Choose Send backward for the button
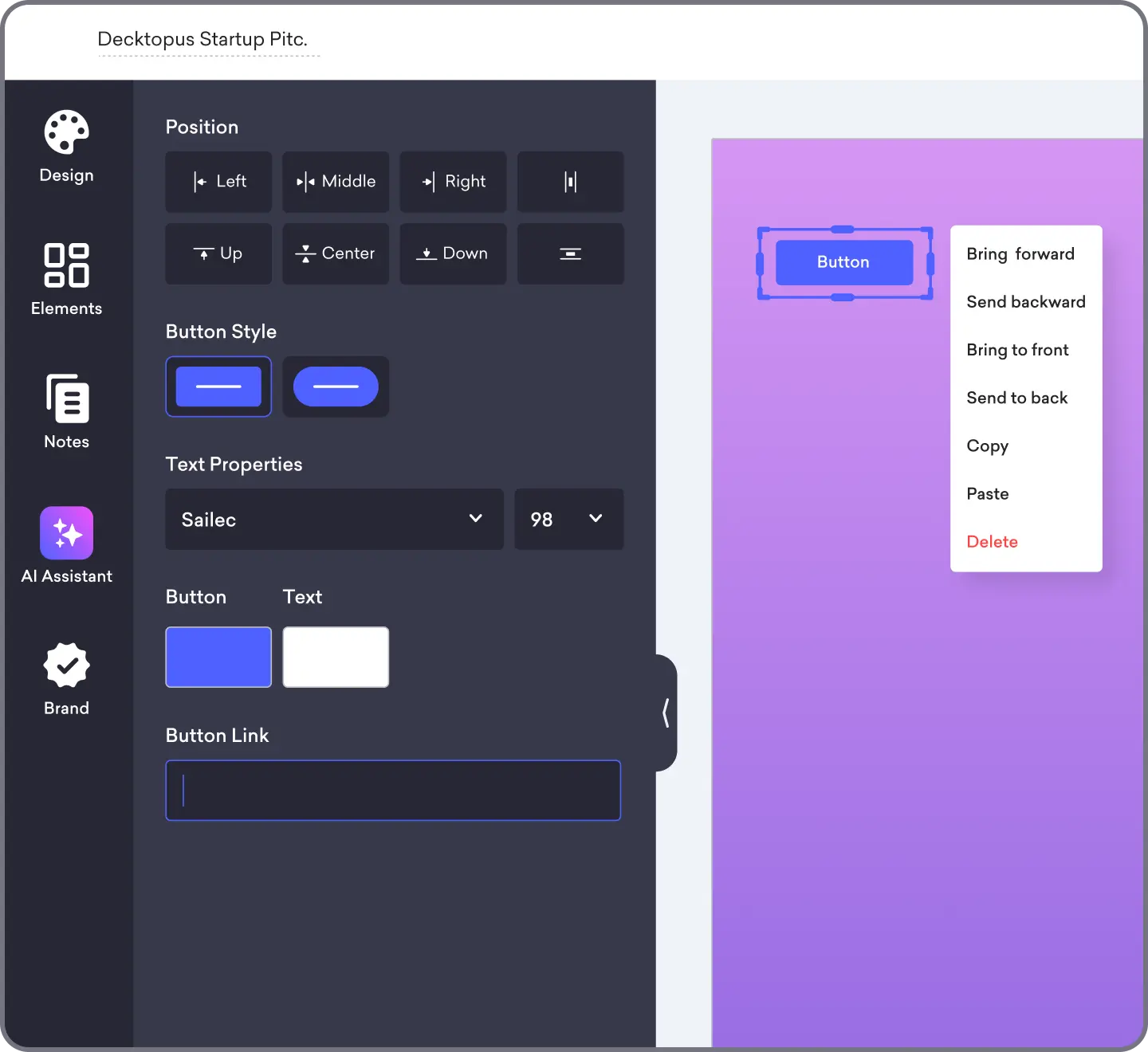The width and height of the screenshot is (1148, 1052). click(x=1025, y=301)
